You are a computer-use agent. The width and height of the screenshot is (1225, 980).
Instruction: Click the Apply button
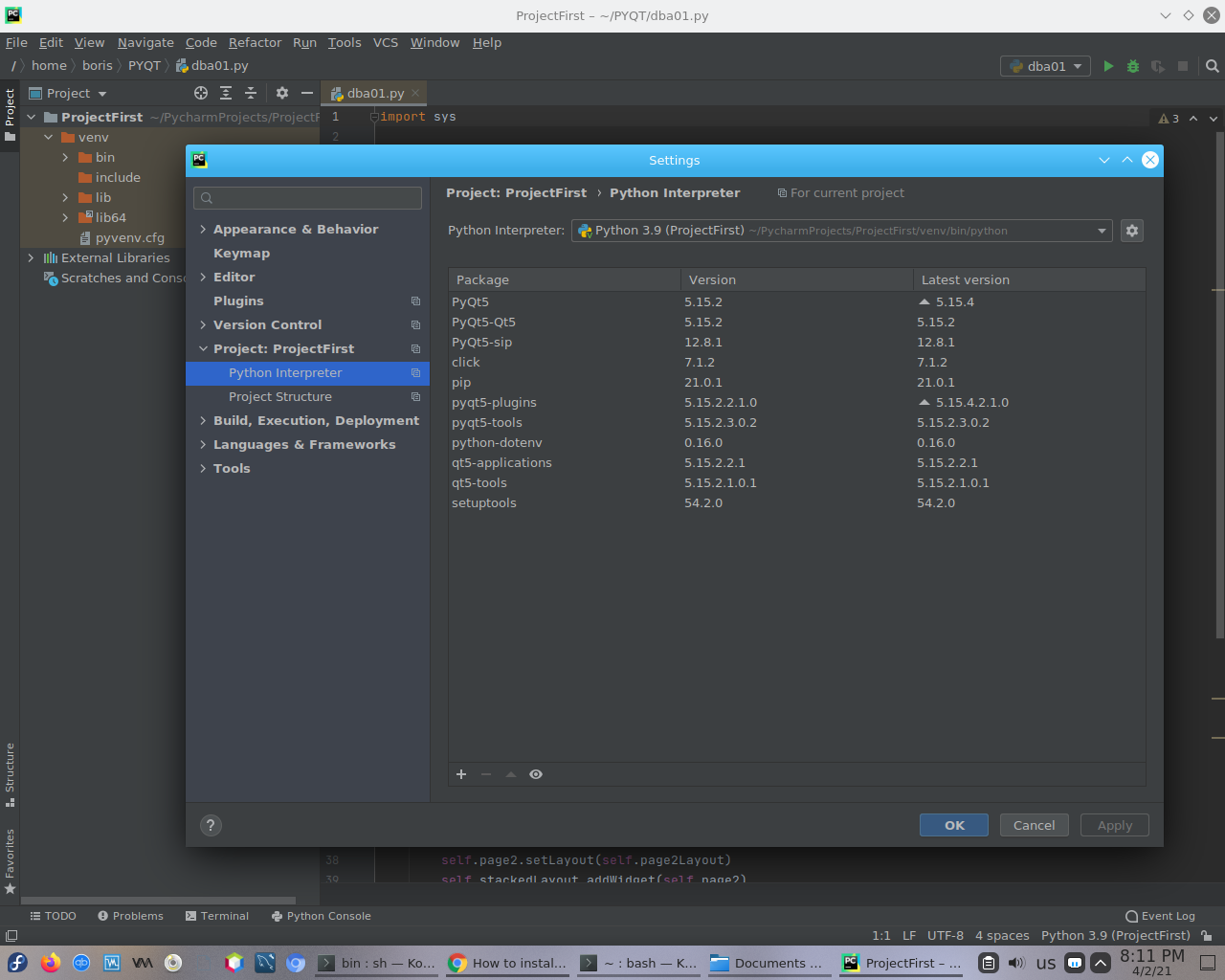1115,825
